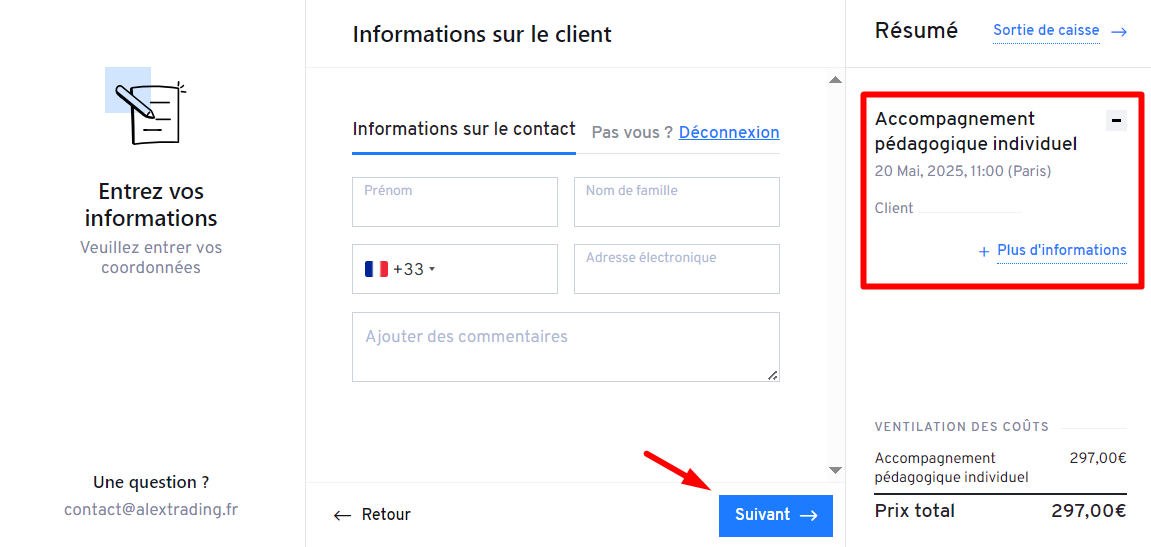Open the Sortie de caisse link
1151x547 pixels.
coord(1045,30)
